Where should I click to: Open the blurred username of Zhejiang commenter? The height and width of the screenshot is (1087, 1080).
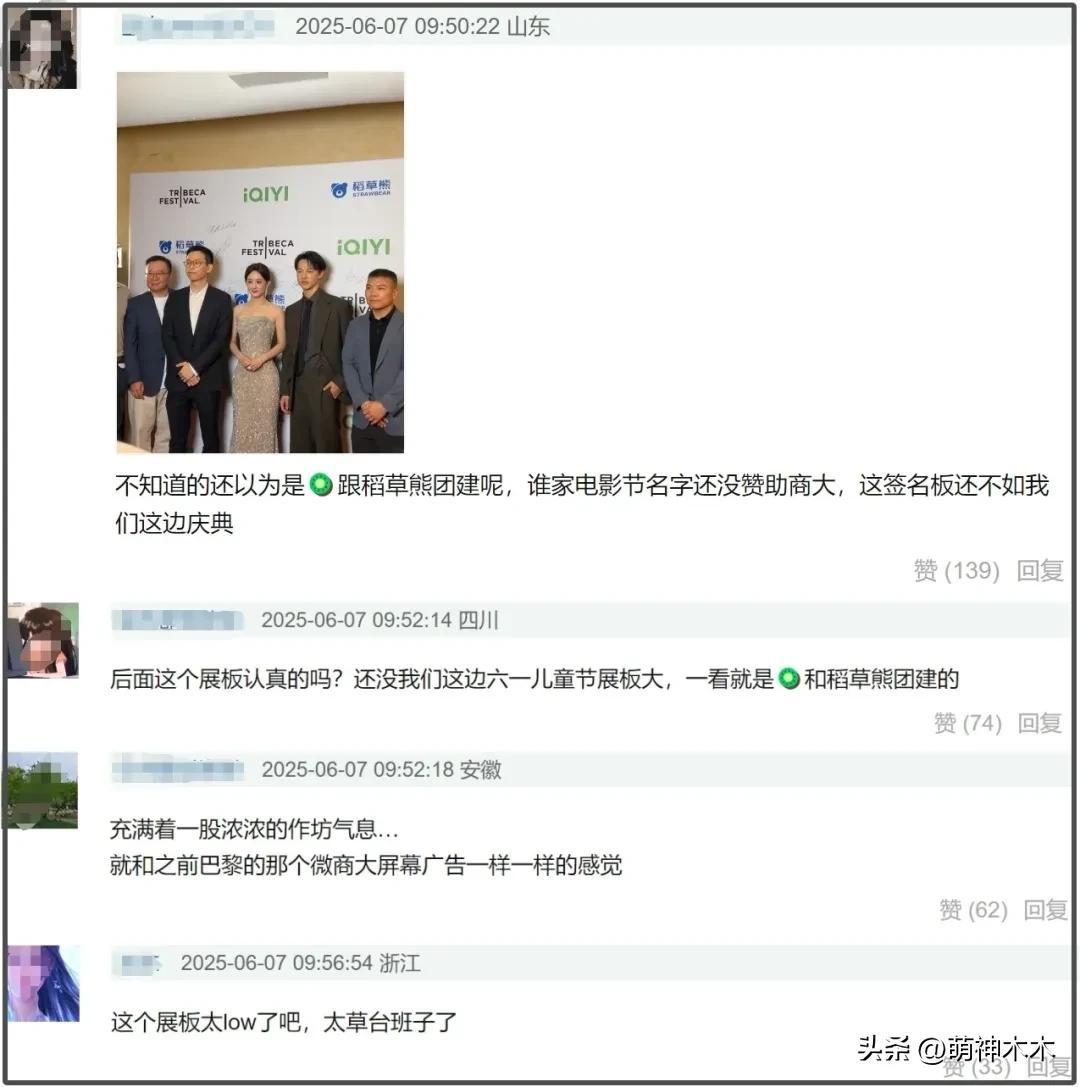(141, 963)
